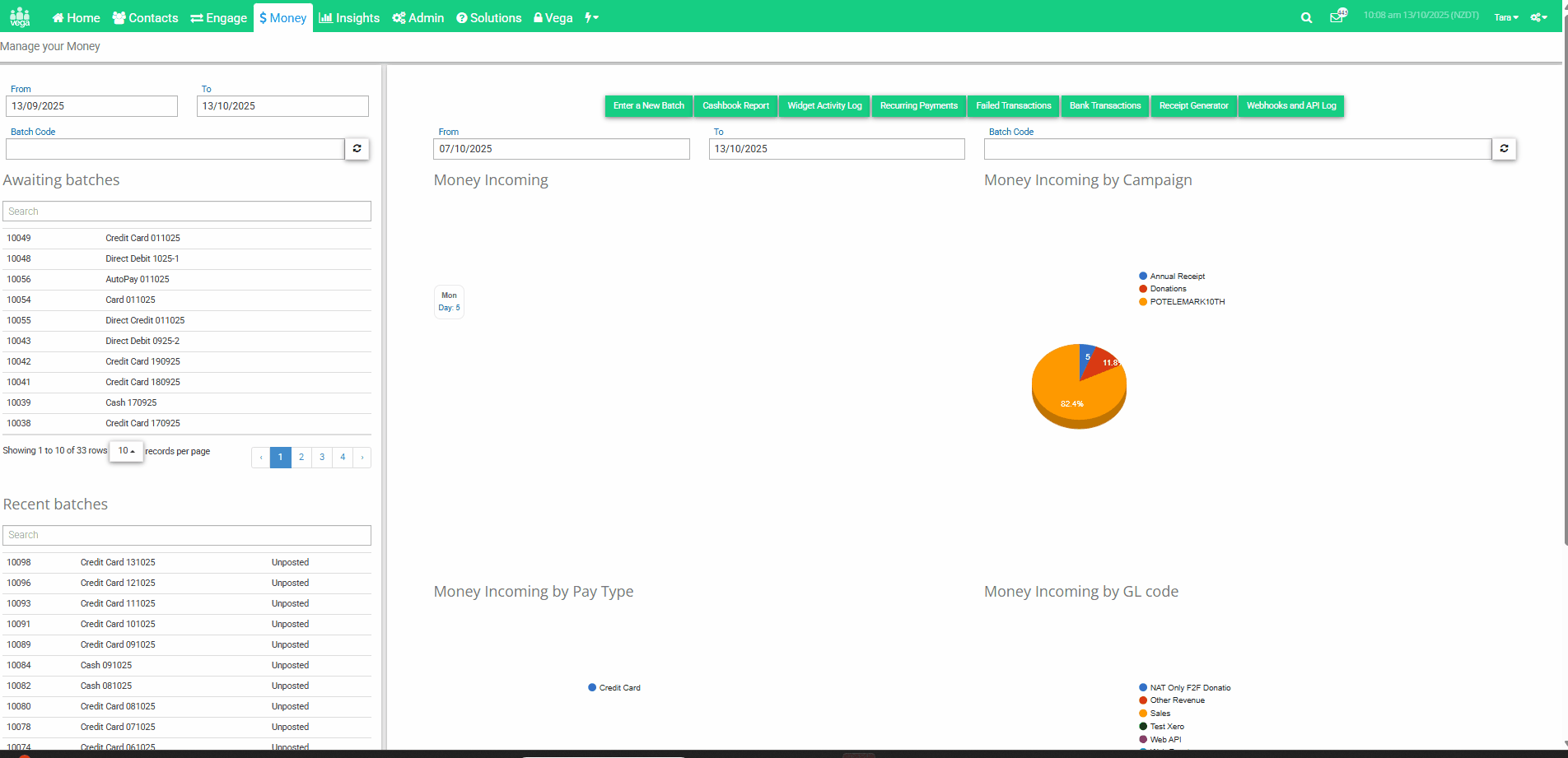Screen dimensions: 1568x758
Task: Select page 3 of awaiting batches
Action: coord(322,458)
